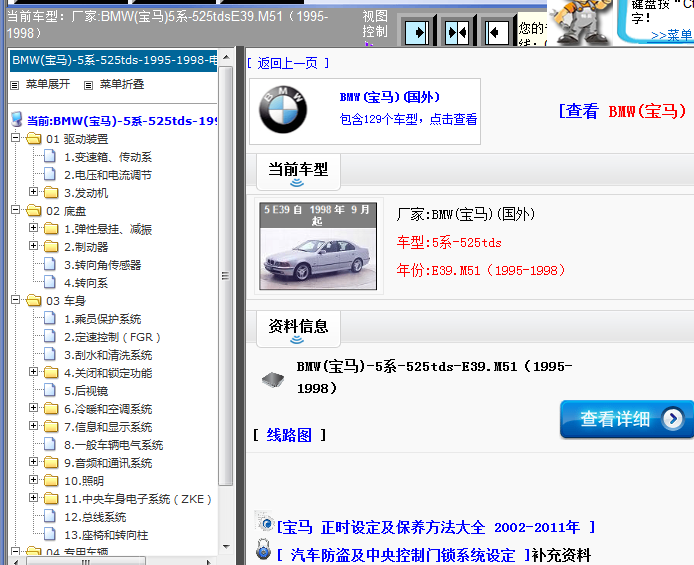The width and height of the screenshot is (694, 565).
Task: Expand the 2.制动器 tree node
Action: pyautogui.click(x=34, y=246)
